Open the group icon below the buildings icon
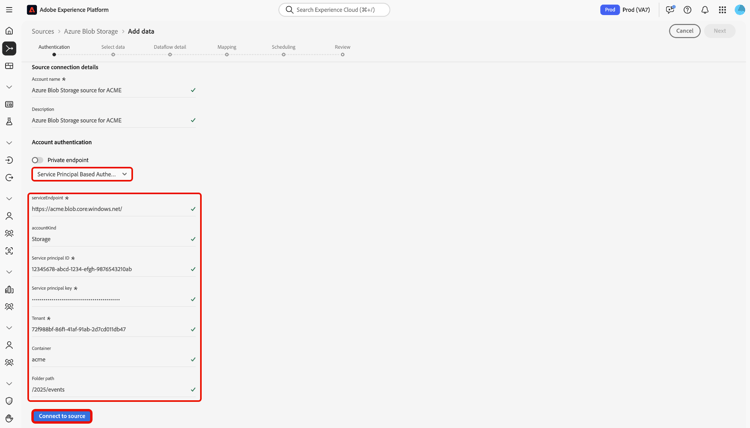The height and width of the screenshot is (428, 750). click(x=9, y=307)
